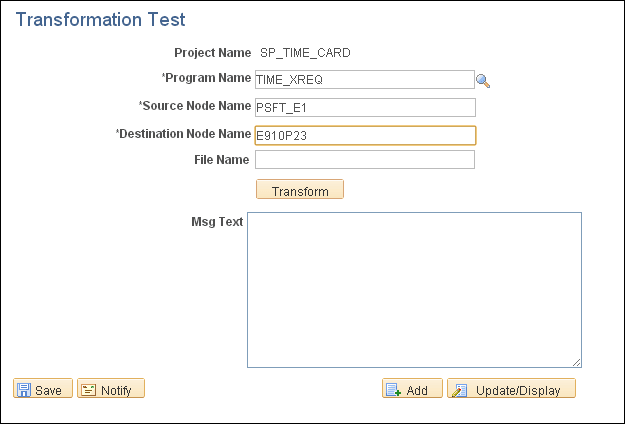Click the Msg Text label
Image resolution: width=625 pixels, height=424 pixels.
[217, 222]
